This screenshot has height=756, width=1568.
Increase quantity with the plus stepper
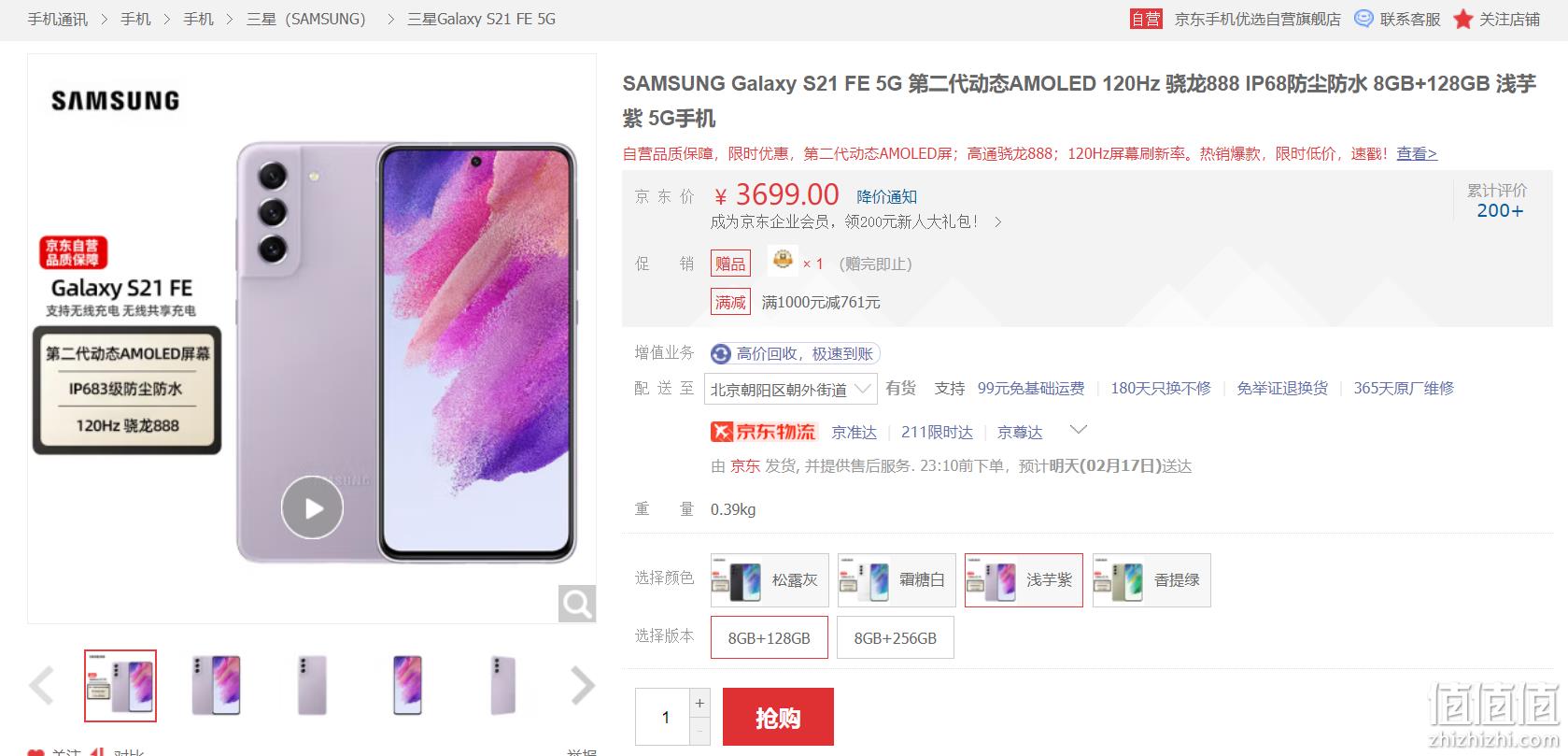tap(699, 703)
